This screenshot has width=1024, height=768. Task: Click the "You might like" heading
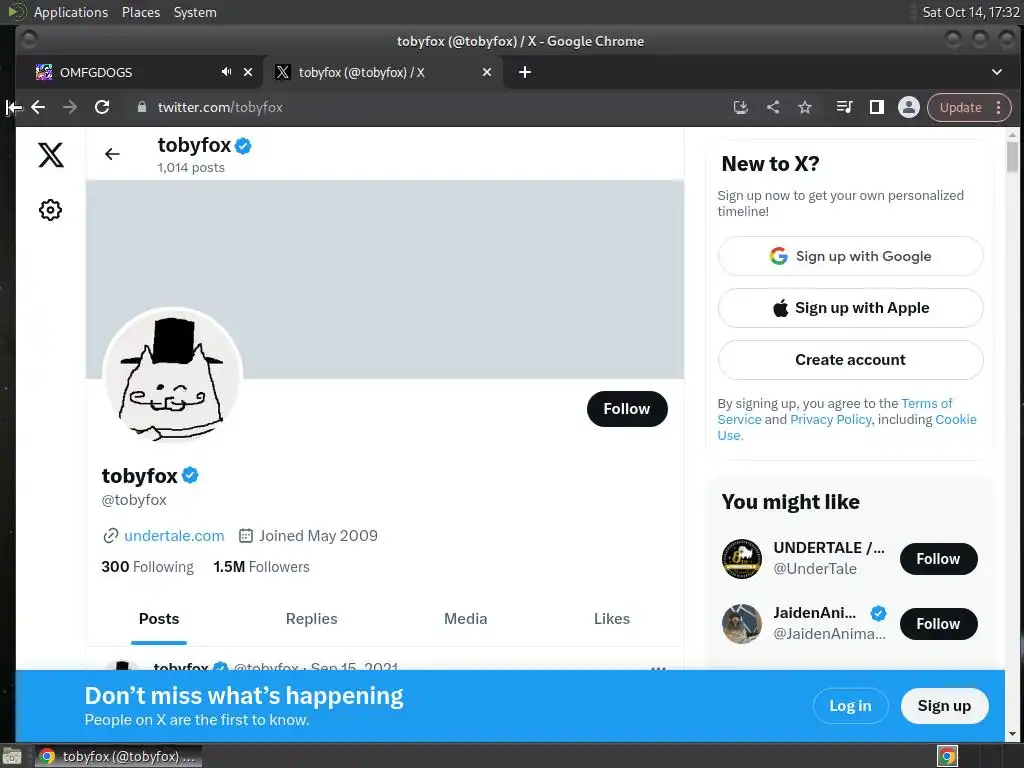(790, 502)
